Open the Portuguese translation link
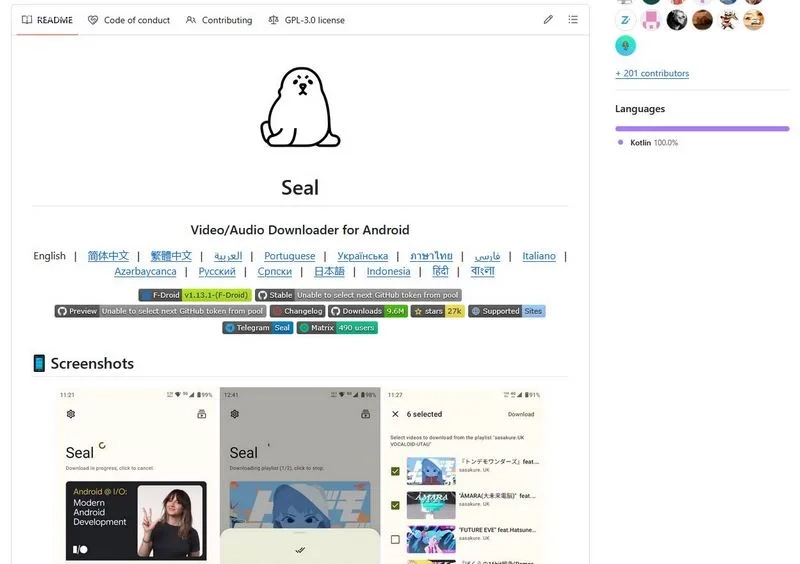The height and width of the screenshot is (564, 800). click(289, 256)
